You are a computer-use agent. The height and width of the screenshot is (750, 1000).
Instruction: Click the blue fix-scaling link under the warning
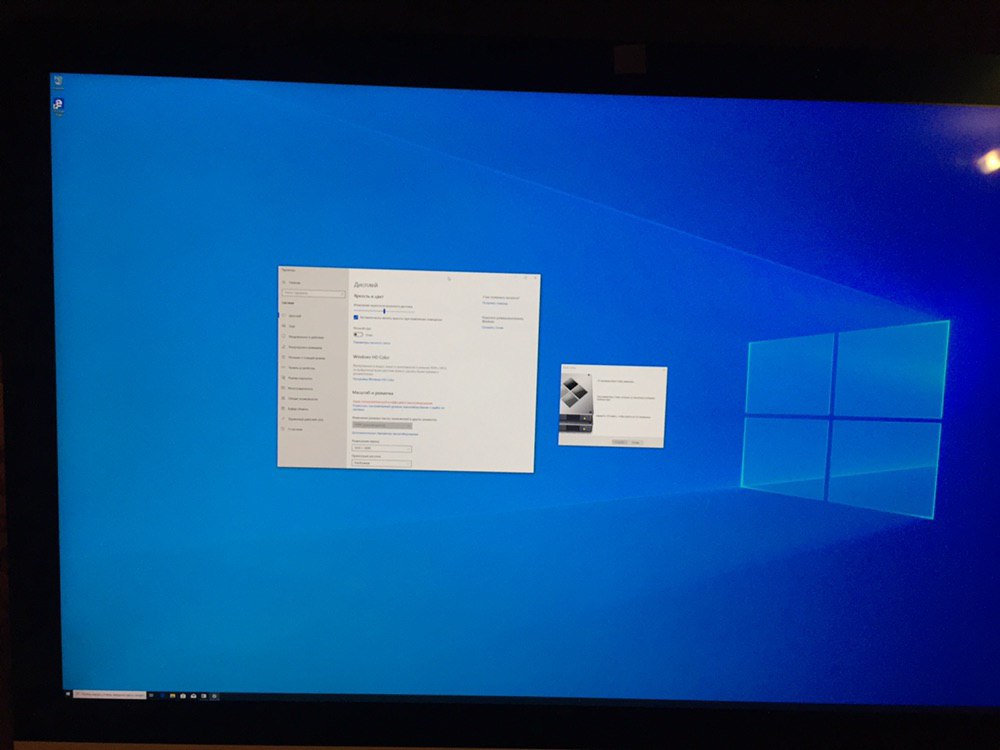tap(398, 408)
